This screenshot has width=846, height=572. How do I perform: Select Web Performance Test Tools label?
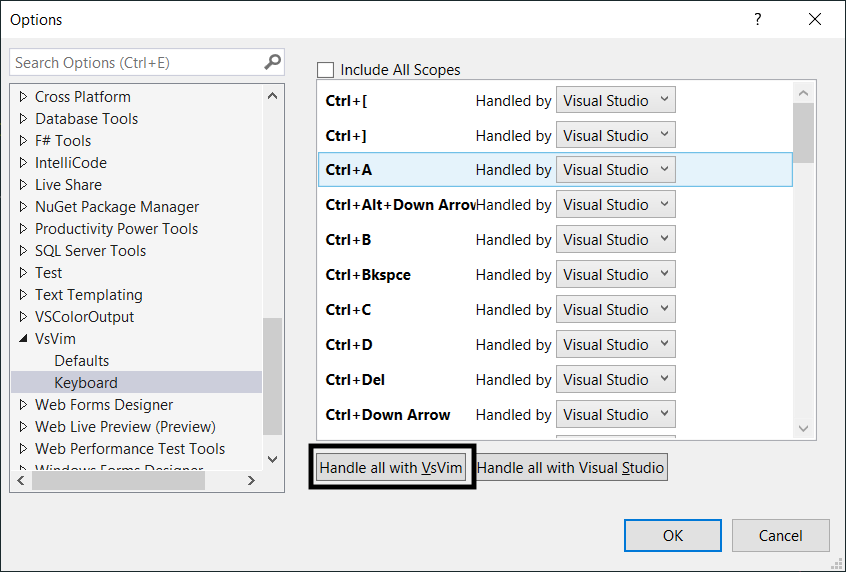(x=129, y=449)
